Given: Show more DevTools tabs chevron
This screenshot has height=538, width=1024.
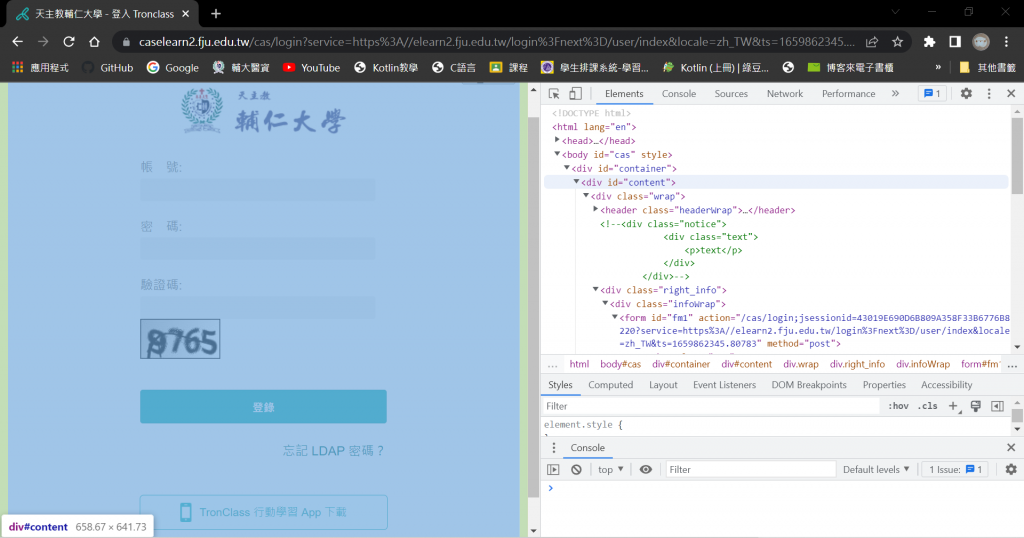Looking at the screenshot, I should (x=895, y=93).
